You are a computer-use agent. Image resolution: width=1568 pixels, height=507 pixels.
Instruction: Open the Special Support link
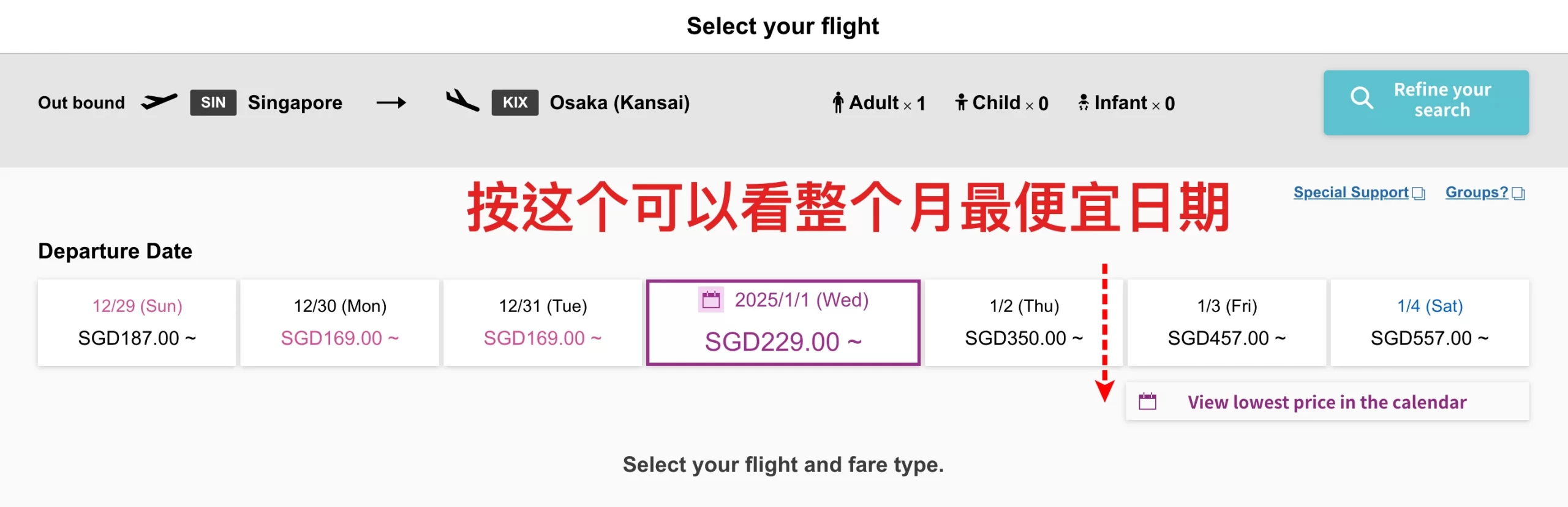(x=1351, y=193)
